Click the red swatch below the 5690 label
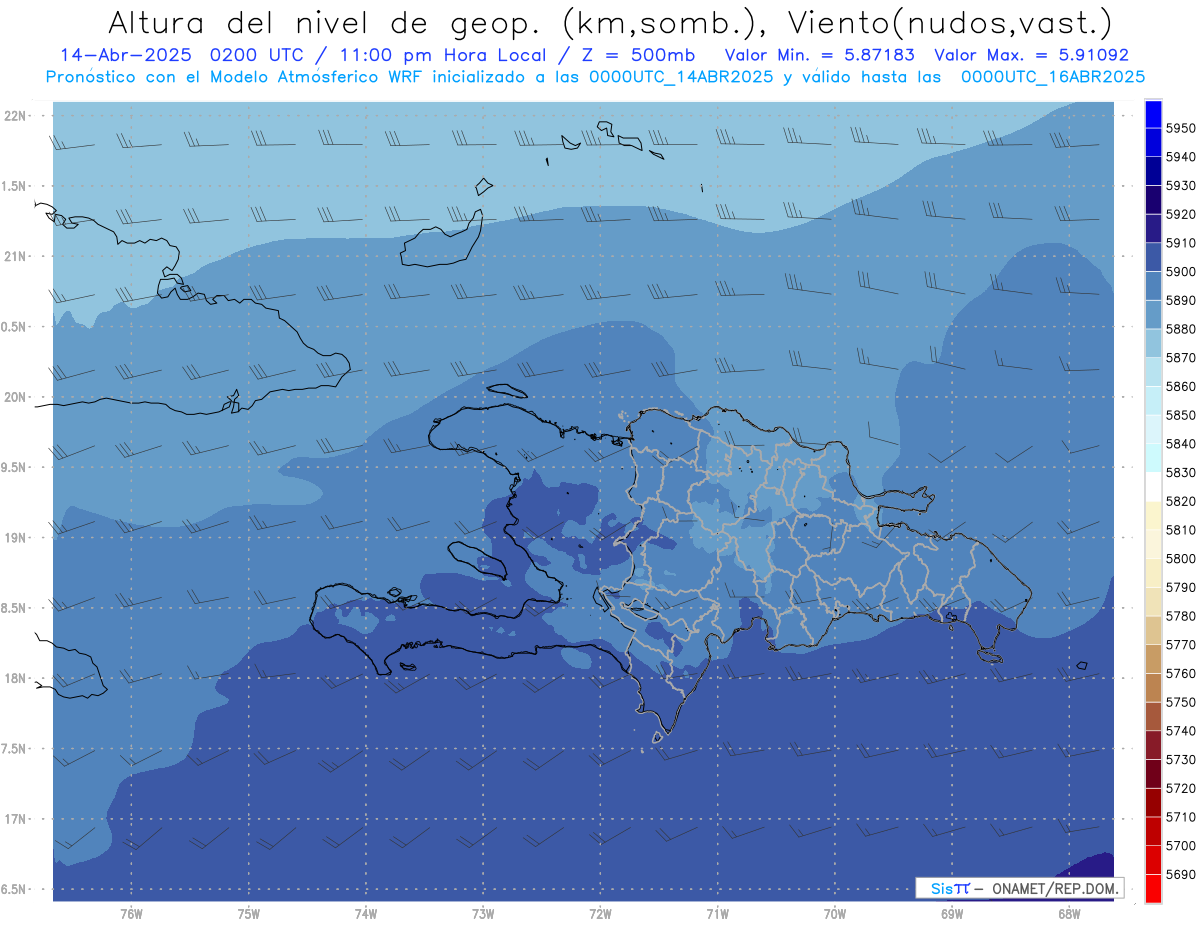This screenshot has width=1200, height=927. pyautogui.click(x=1153, y=889)
